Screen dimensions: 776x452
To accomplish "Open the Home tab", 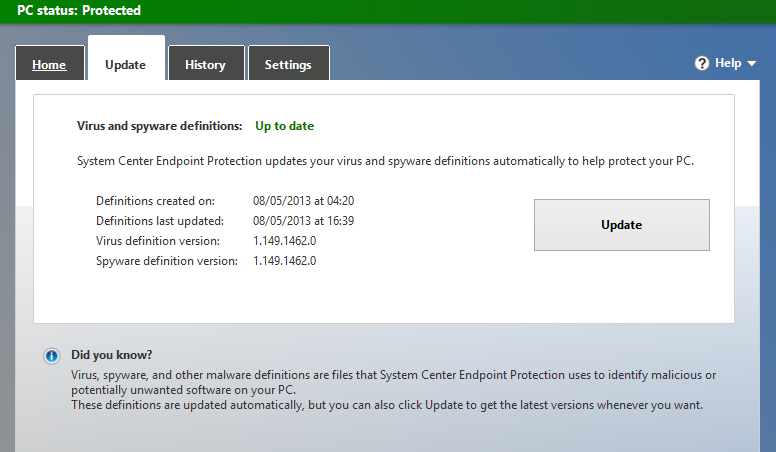I will [x=49, y=65].
